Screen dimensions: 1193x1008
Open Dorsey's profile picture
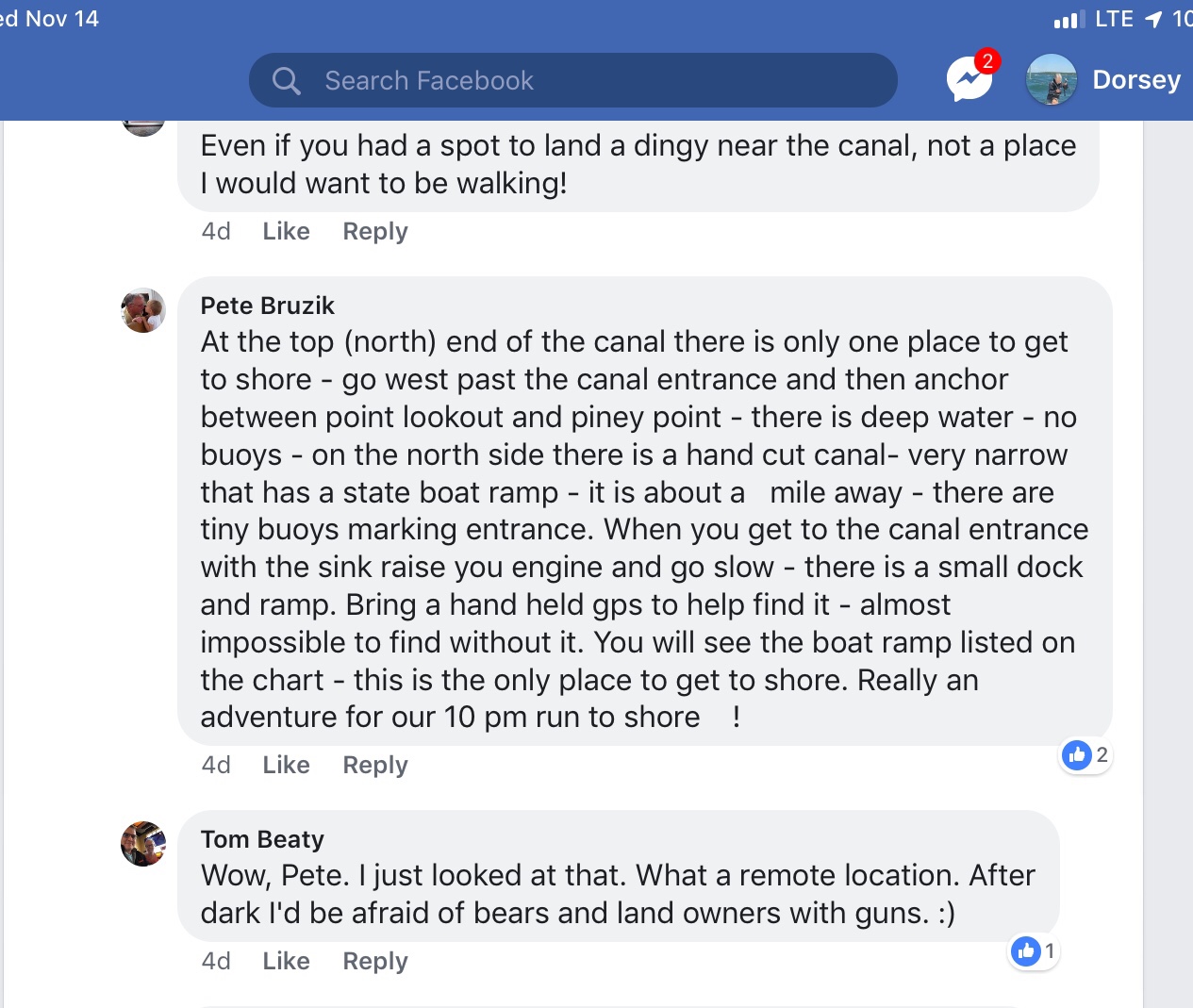point(1051,80)
